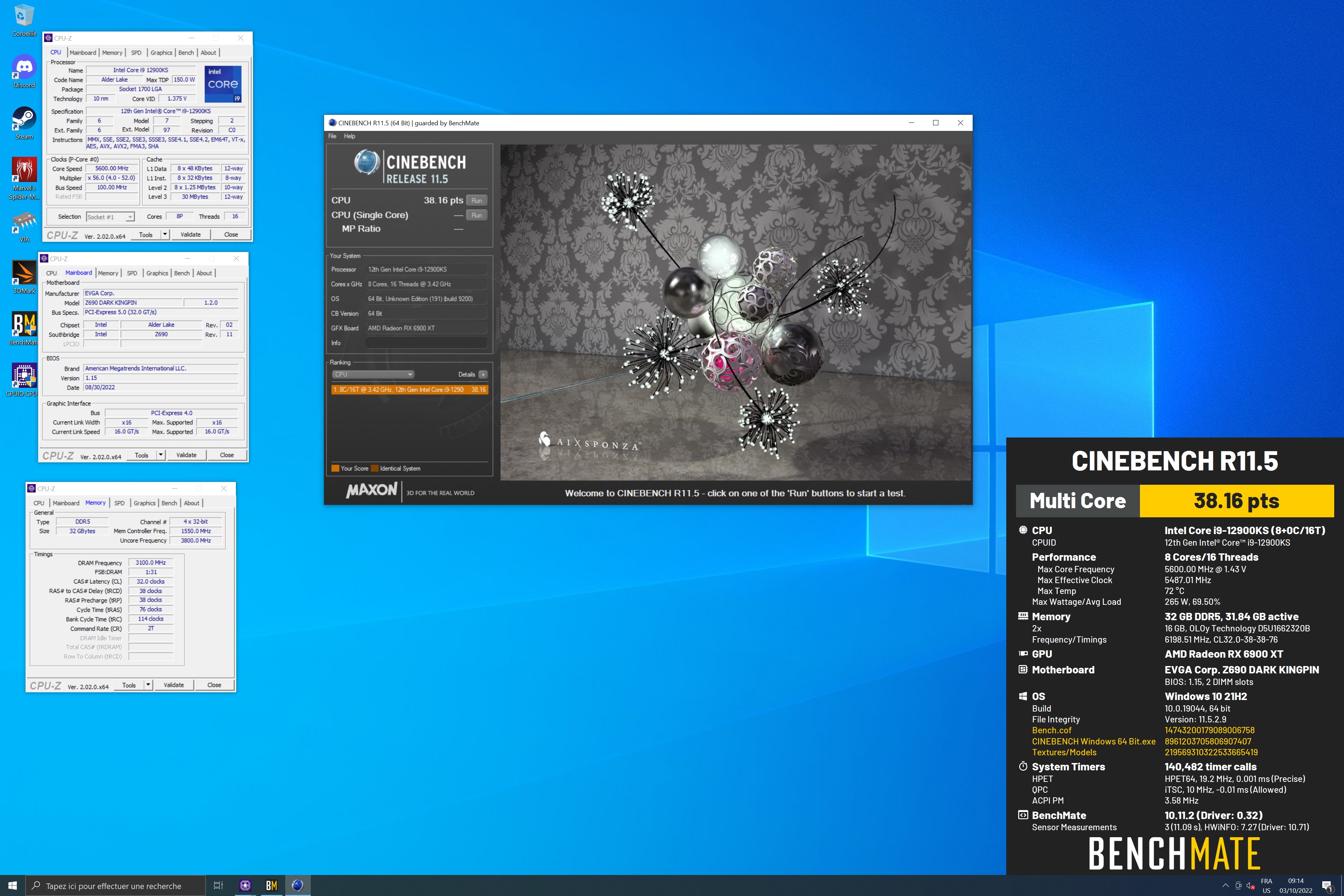Open the CPU ranking dropdown

tap(373, 374)
